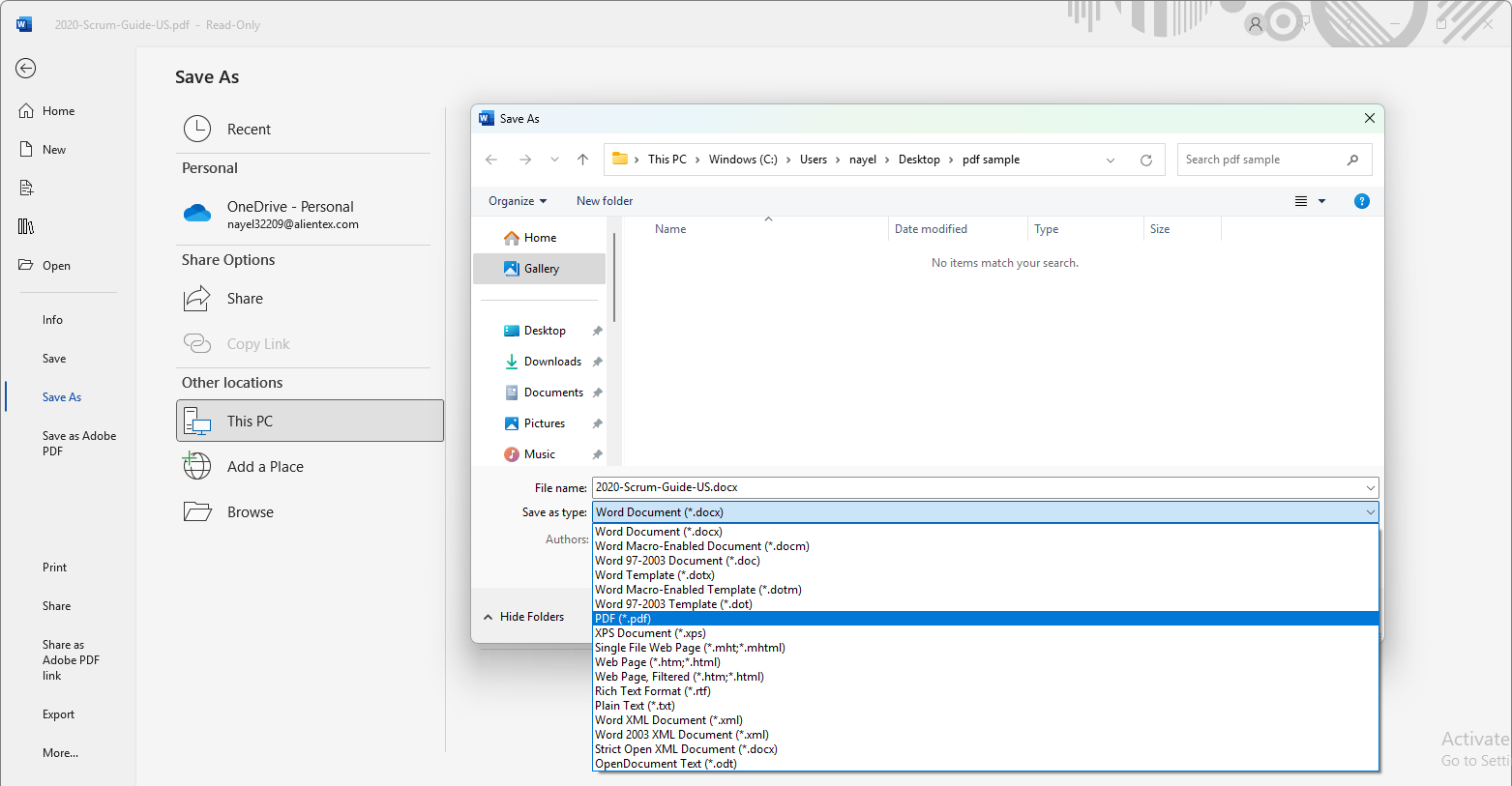Viewport: 1512px width, 786px height.
Task: Open Print from the Word sidebar
Action: (x=54, y=568)
